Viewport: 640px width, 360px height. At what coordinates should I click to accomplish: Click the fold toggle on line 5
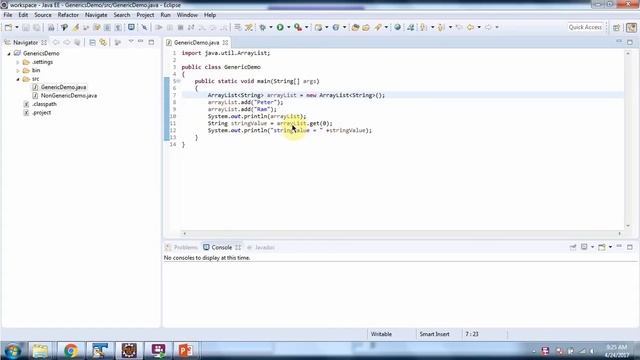click(179, 81)
